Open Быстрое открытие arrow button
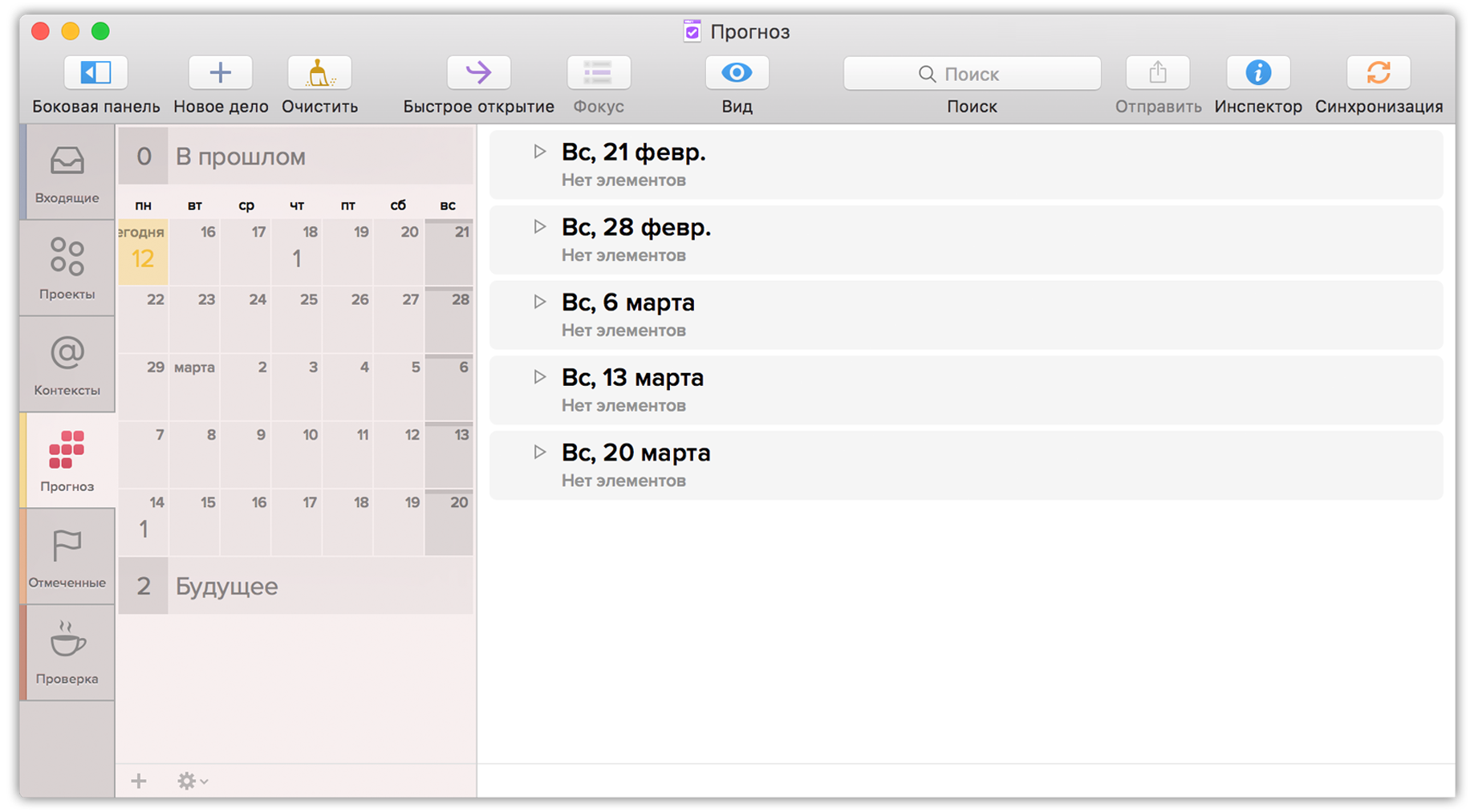This screenshot has width=1470, height=812. [478, 73]
